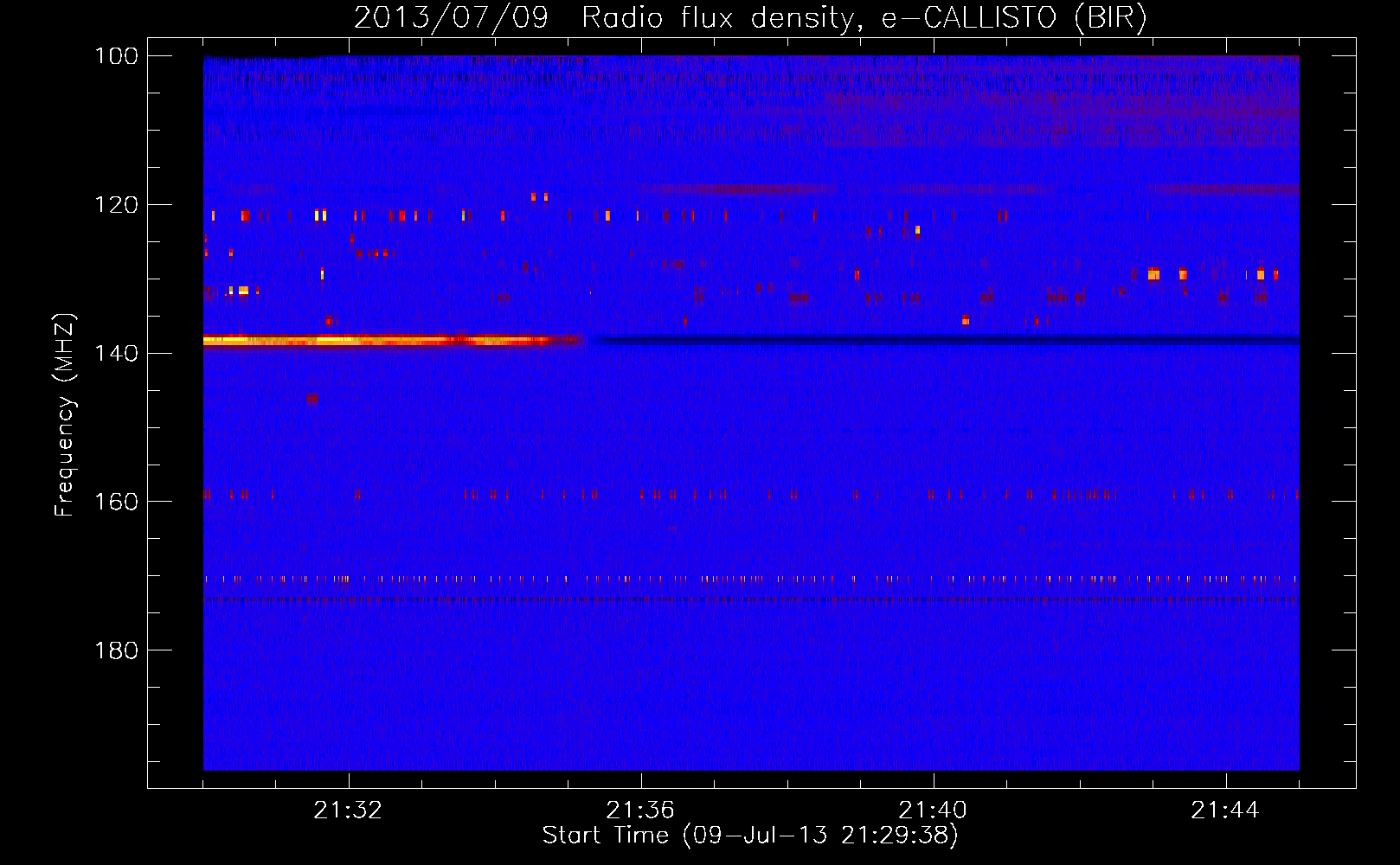Click the 100 frequency tick label
This screenshot has height=865, width=1400.
pyautogui.click(x=116, y=56)
